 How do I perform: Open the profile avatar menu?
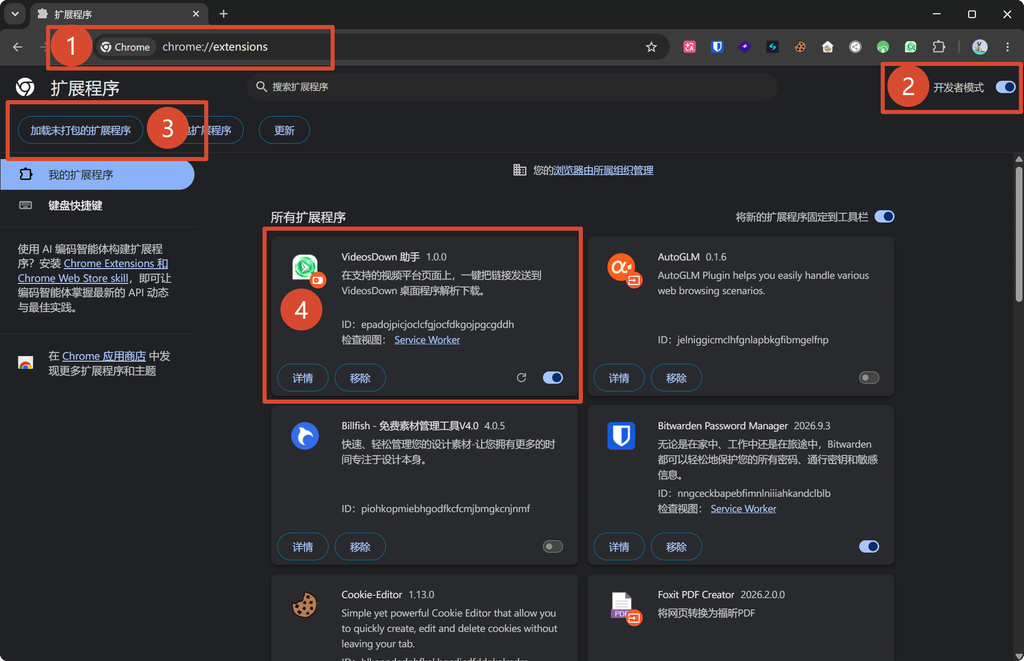tap(980, 47)
